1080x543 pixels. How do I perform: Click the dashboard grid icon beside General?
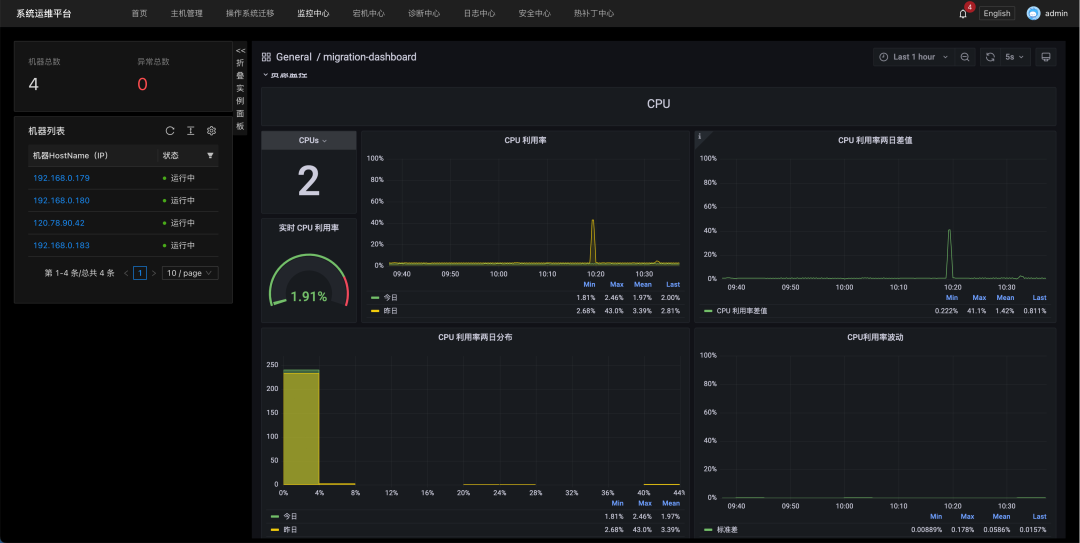pyautogui.click(x=267, y=57)
